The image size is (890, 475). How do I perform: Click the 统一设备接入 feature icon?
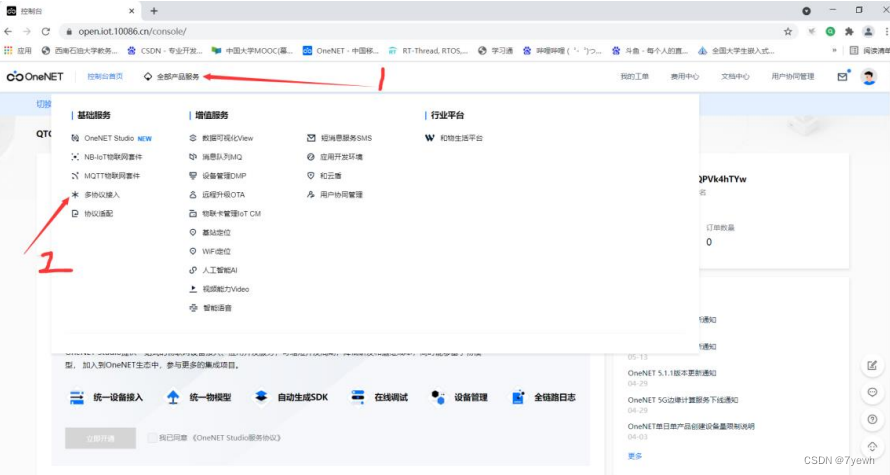(77, 397)
